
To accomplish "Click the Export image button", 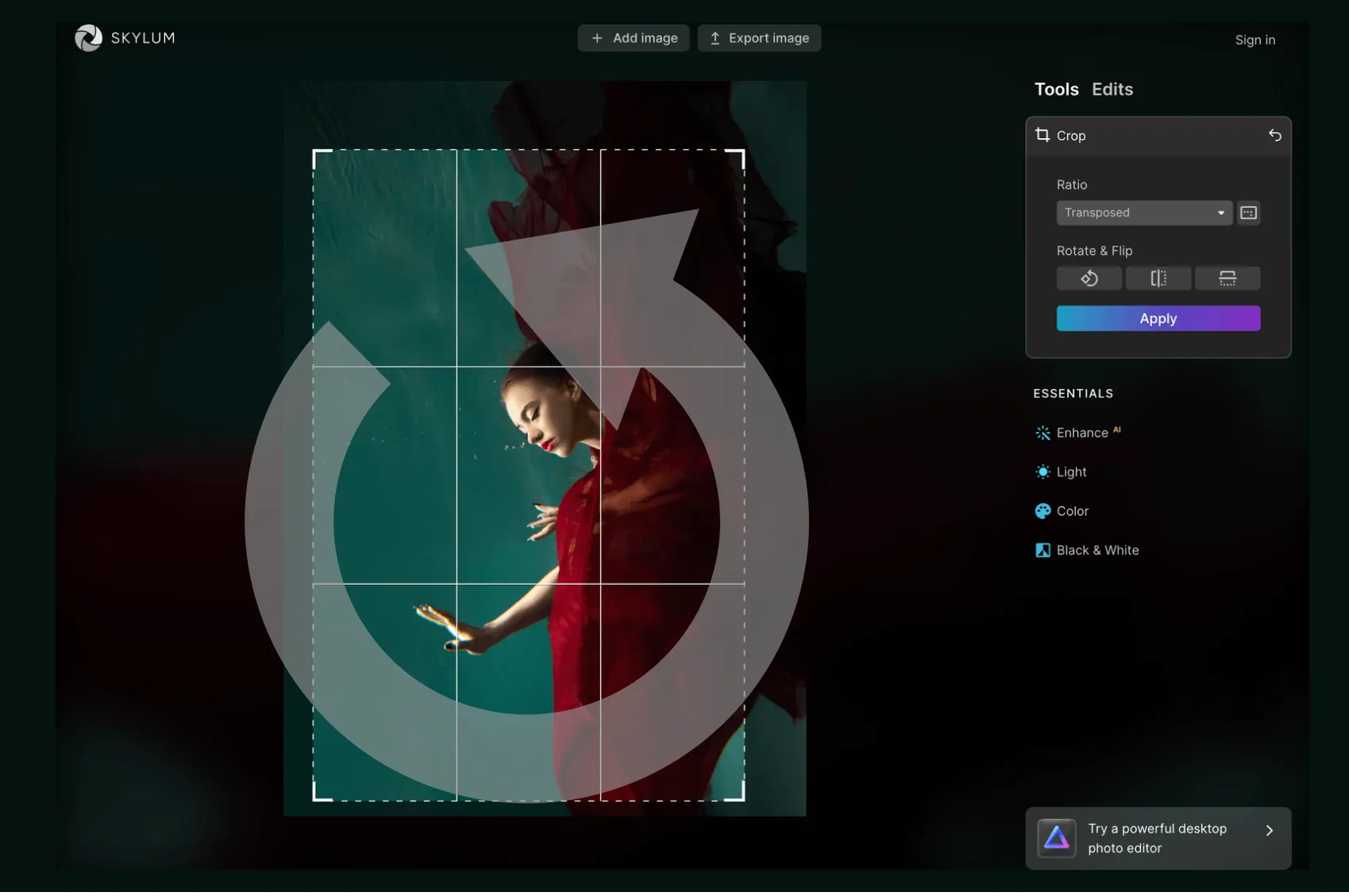I will (759, 38).
